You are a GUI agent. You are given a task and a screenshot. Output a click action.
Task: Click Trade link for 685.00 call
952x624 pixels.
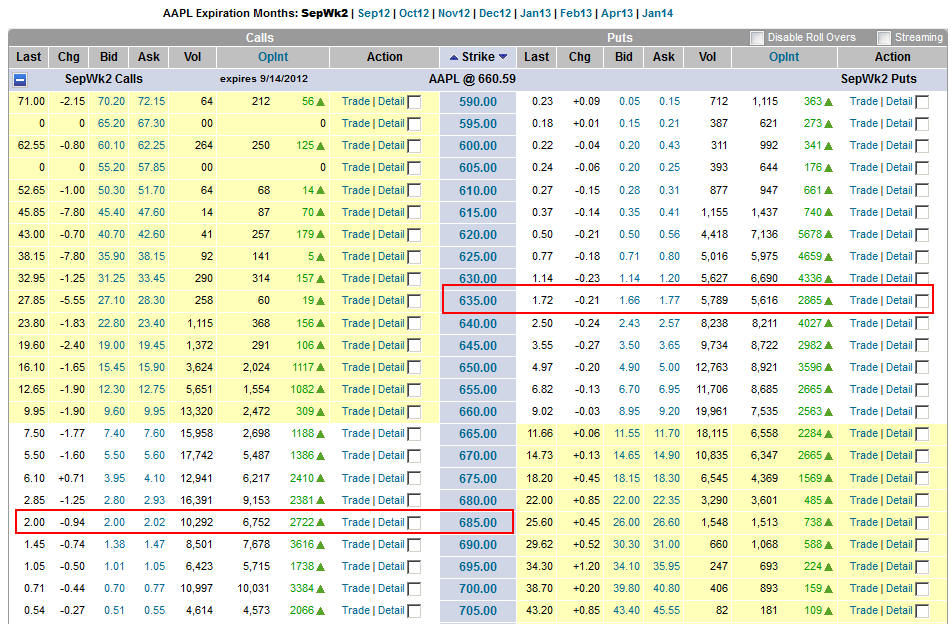355,522
